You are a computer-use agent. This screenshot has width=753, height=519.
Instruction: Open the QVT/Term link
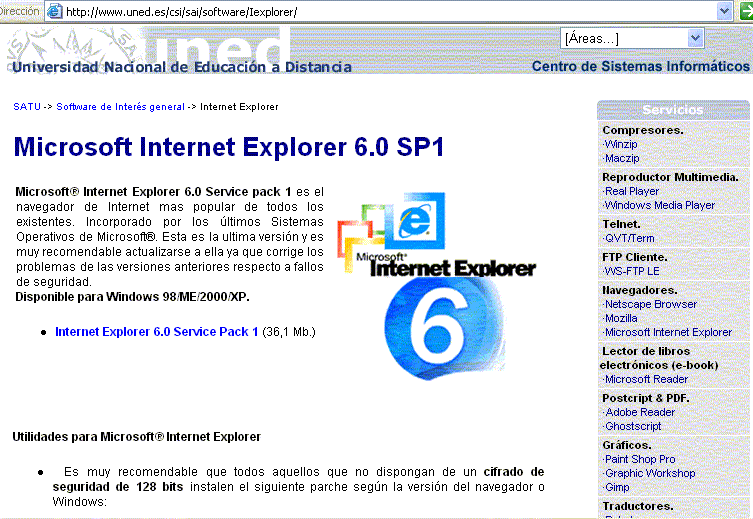click(630, 238)
